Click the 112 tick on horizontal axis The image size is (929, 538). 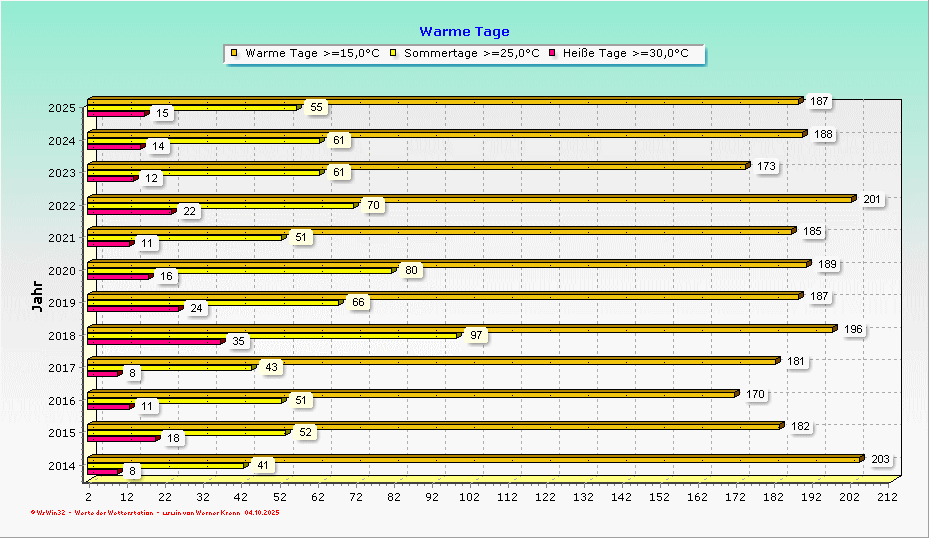point(507,496)
